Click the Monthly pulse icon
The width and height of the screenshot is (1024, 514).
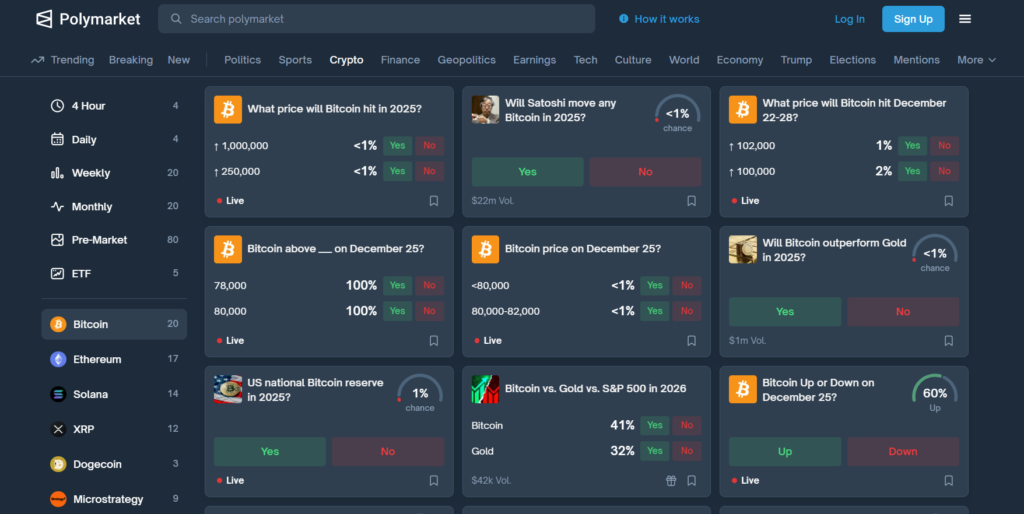point(57,206)
